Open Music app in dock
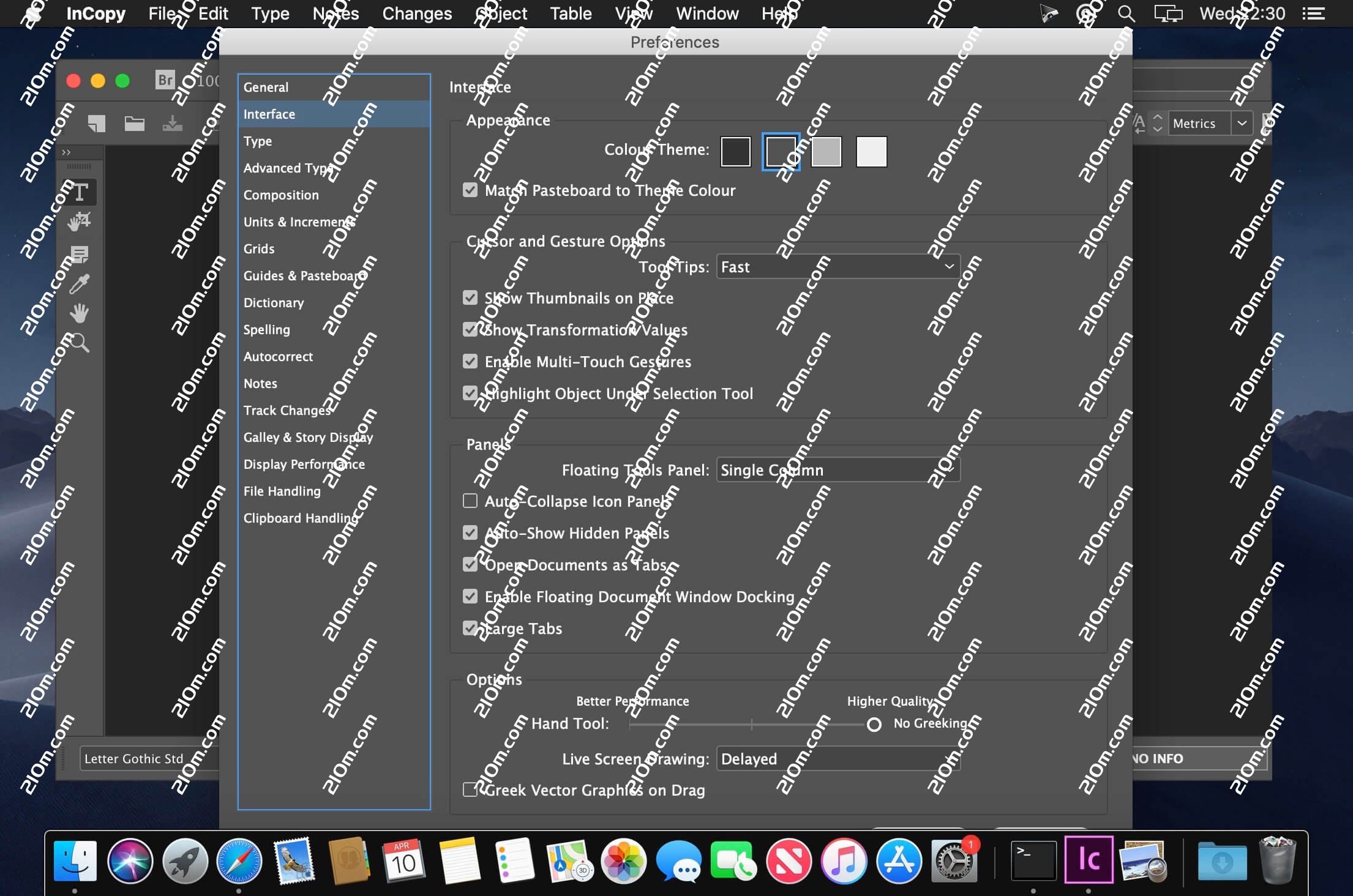1353x896 pixels. coord(844,861)
